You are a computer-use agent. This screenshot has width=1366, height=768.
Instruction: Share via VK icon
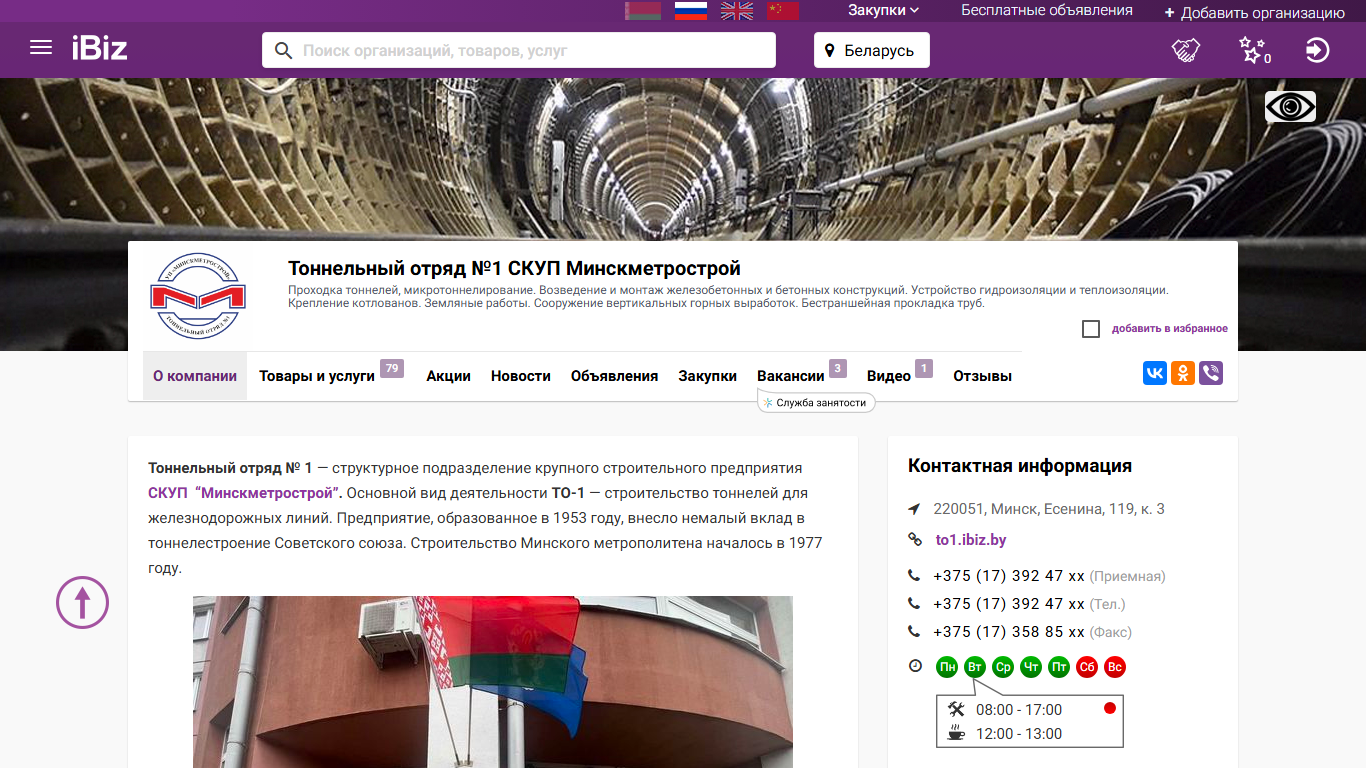[1155, 374]
